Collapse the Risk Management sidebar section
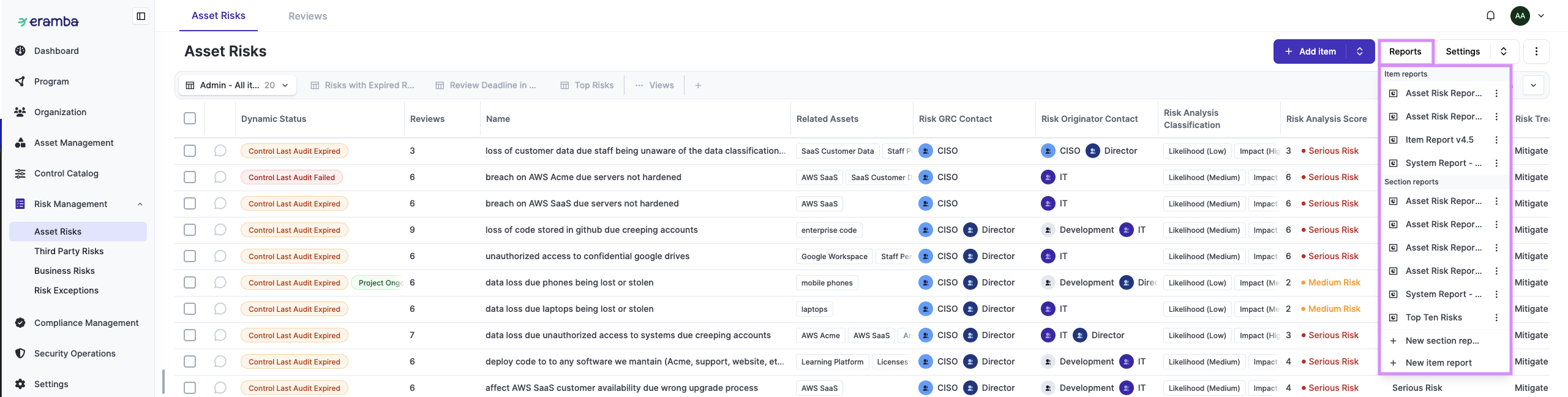The width and height of the screenshot is (1568, 397). click(140, 204)
